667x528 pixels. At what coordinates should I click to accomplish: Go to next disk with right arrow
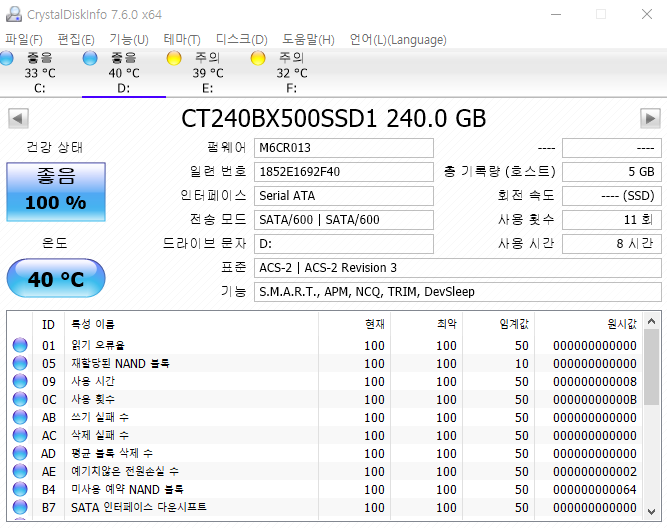[x=650, y=118]
